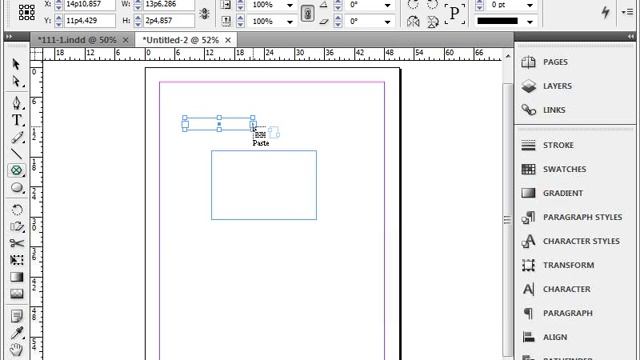Select the Pen tool
640x360 pixels.
[x=16, y=103]
